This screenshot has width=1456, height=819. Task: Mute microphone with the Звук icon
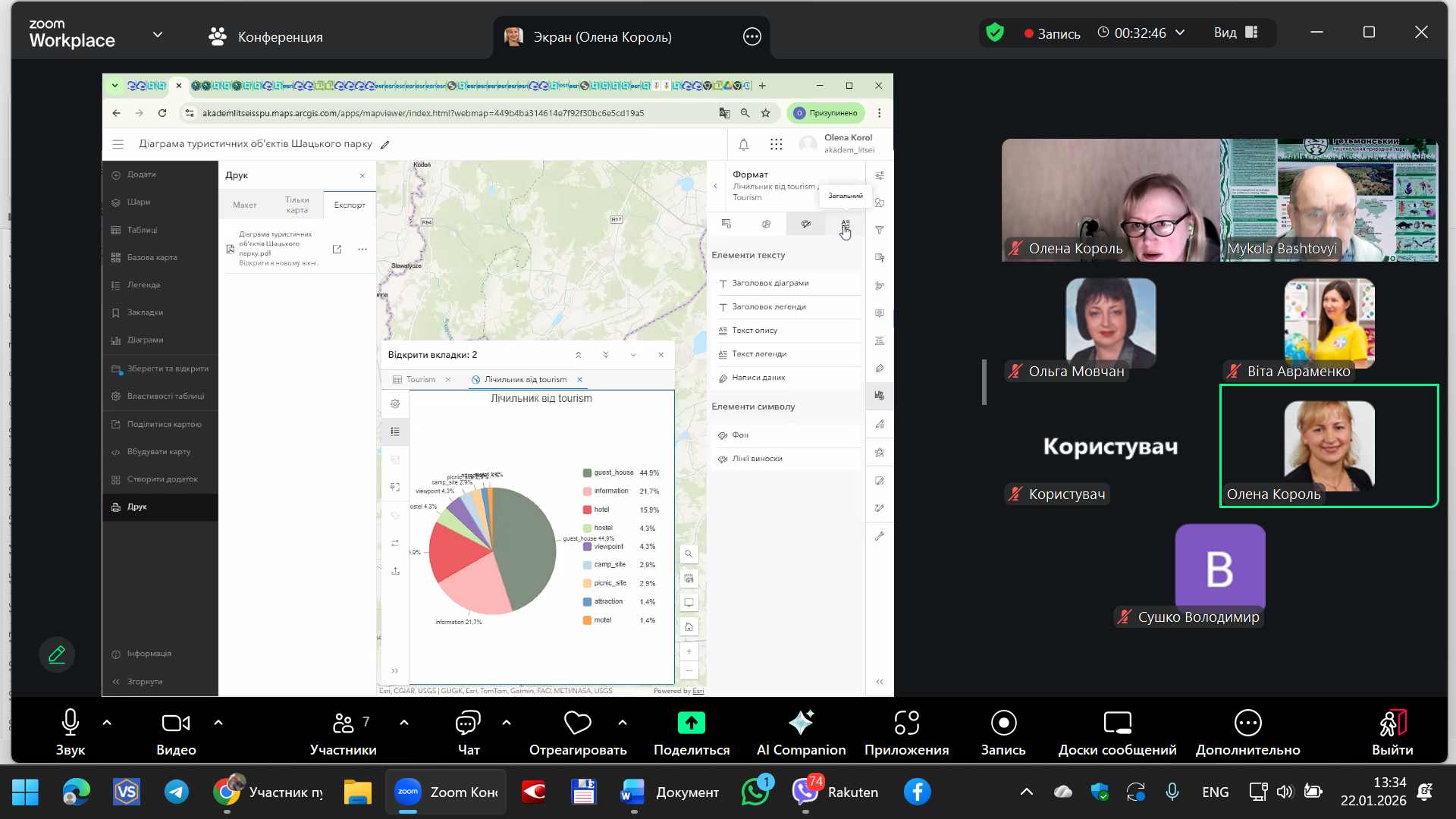pos(70,723)
